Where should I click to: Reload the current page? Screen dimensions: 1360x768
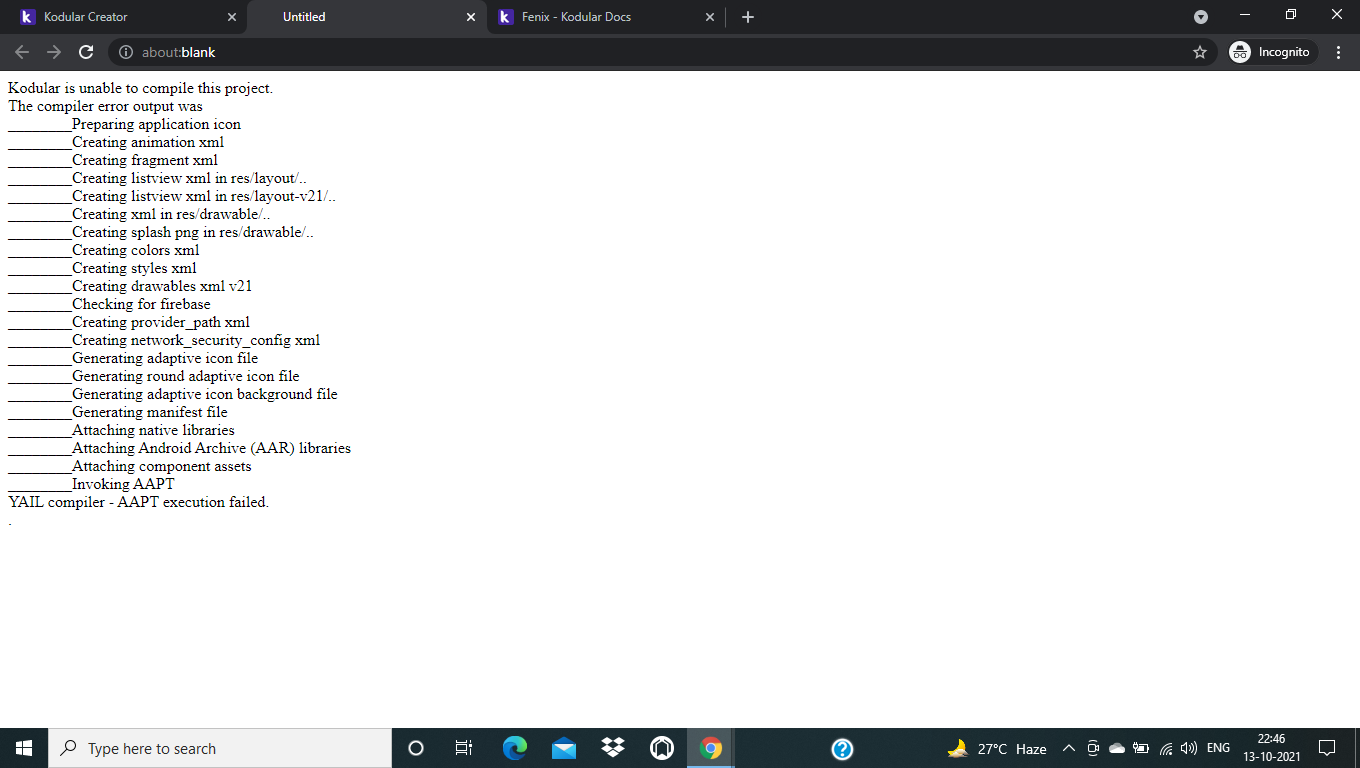(x=86, y=52)
